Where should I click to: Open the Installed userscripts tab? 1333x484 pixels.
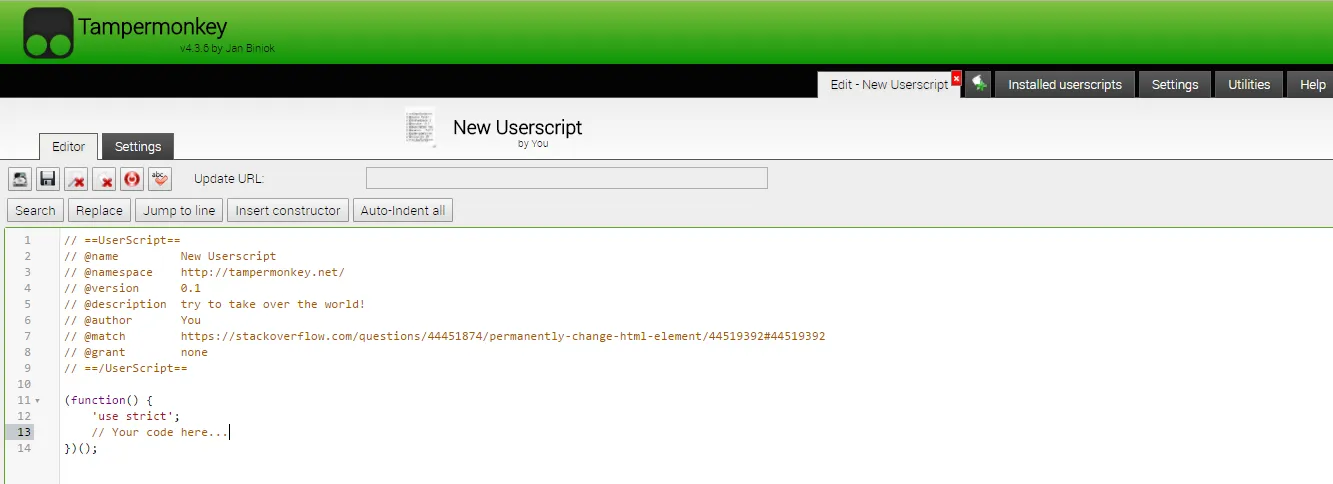(x=1065, y=85)
